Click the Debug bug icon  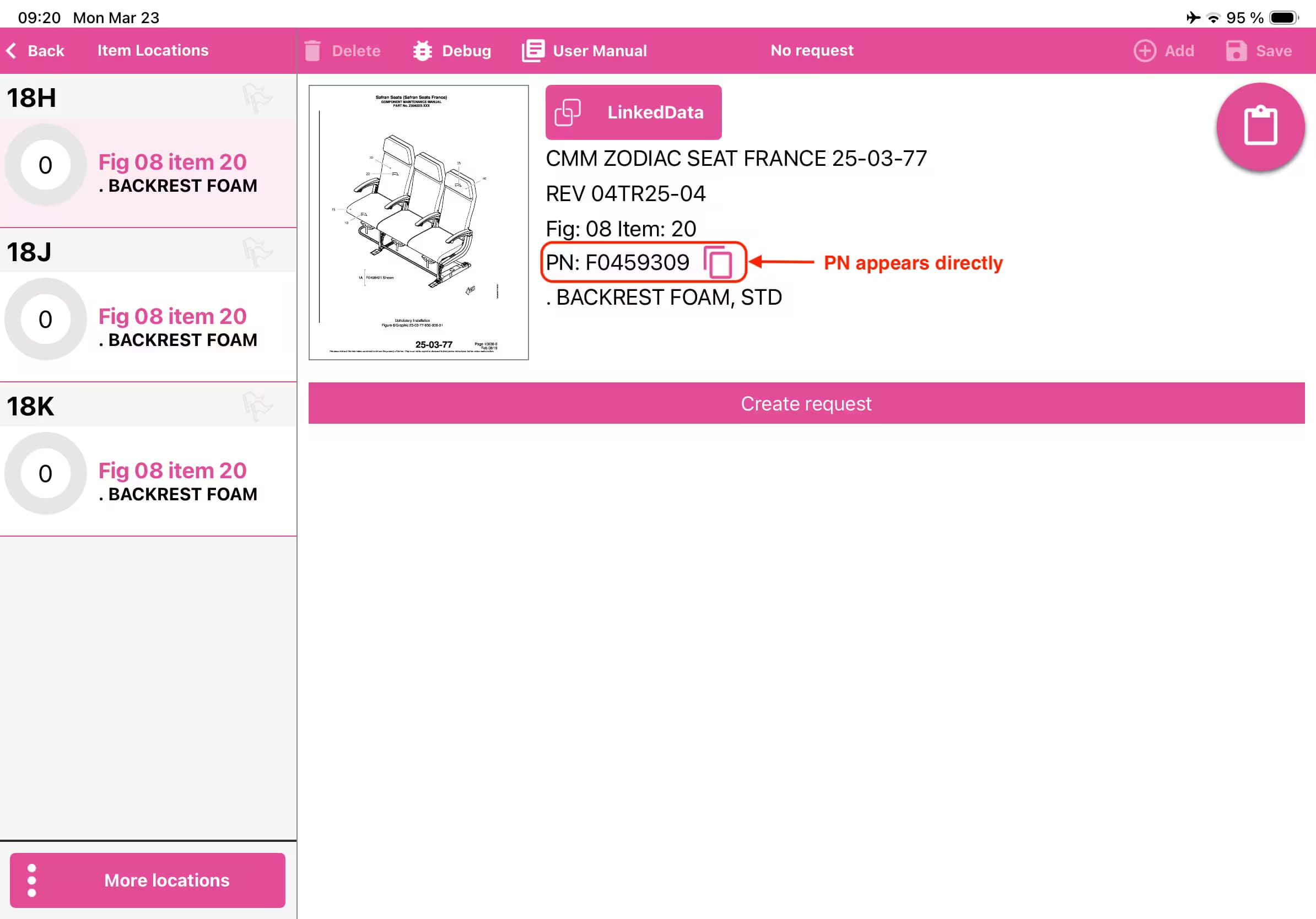pos(423,51)
